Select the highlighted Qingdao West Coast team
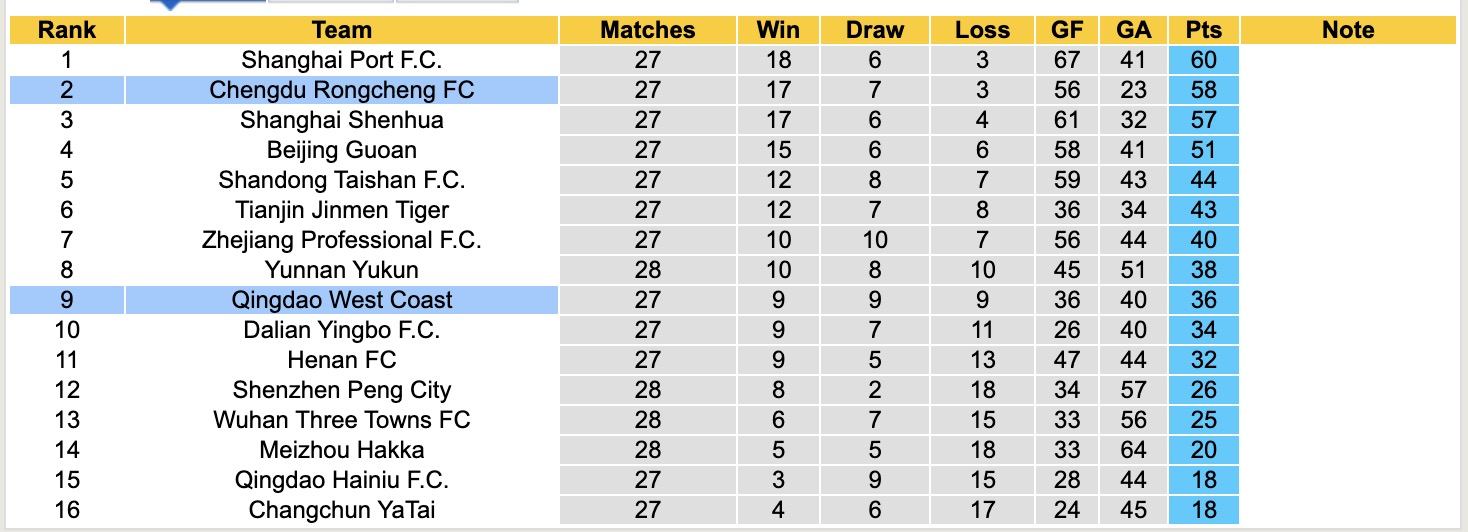 click(x=341, y=300)
